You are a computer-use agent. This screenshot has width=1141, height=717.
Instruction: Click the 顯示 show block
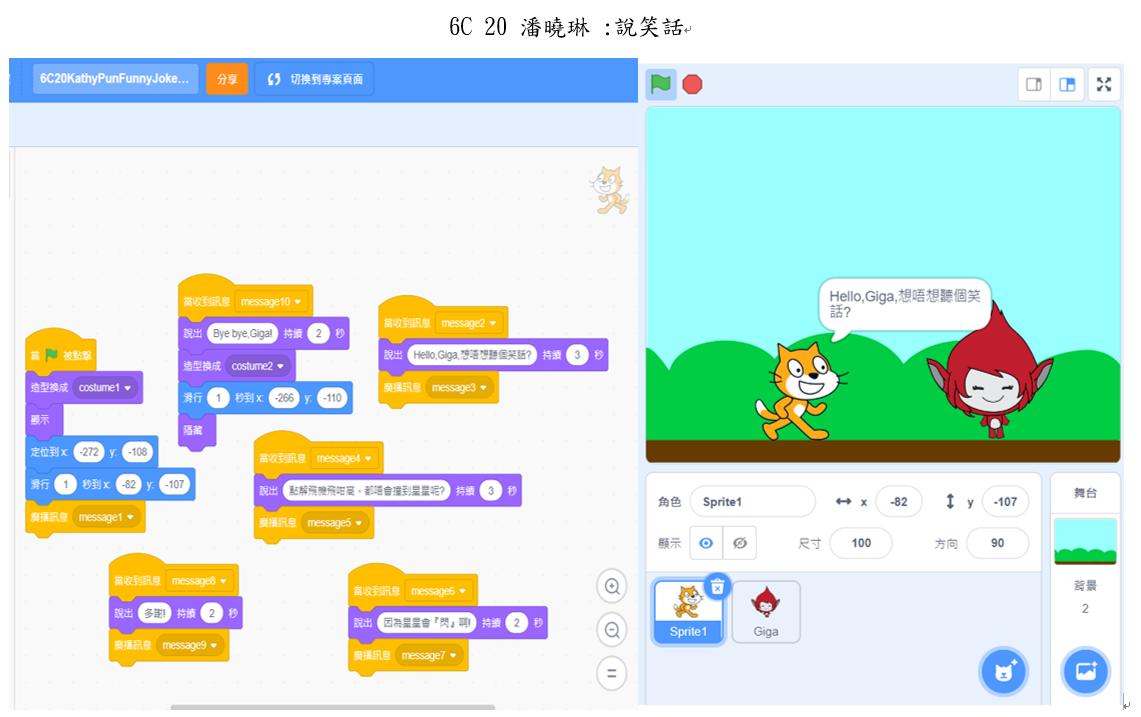point(44,419)
